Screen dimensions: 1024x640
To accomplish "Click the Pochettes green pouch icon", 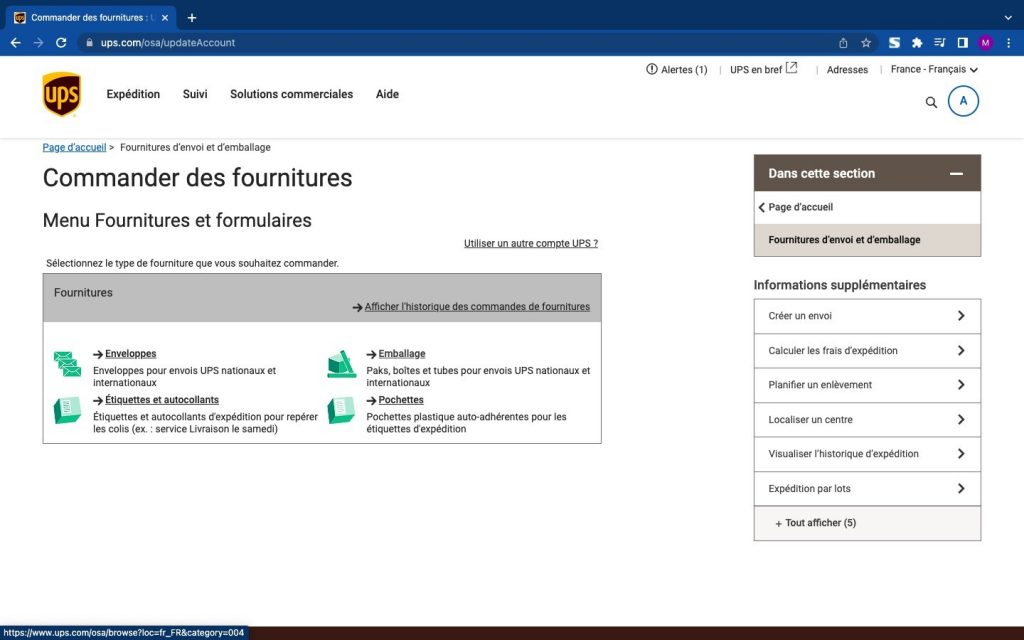I will pyautogui.click(x=341, y=410).
